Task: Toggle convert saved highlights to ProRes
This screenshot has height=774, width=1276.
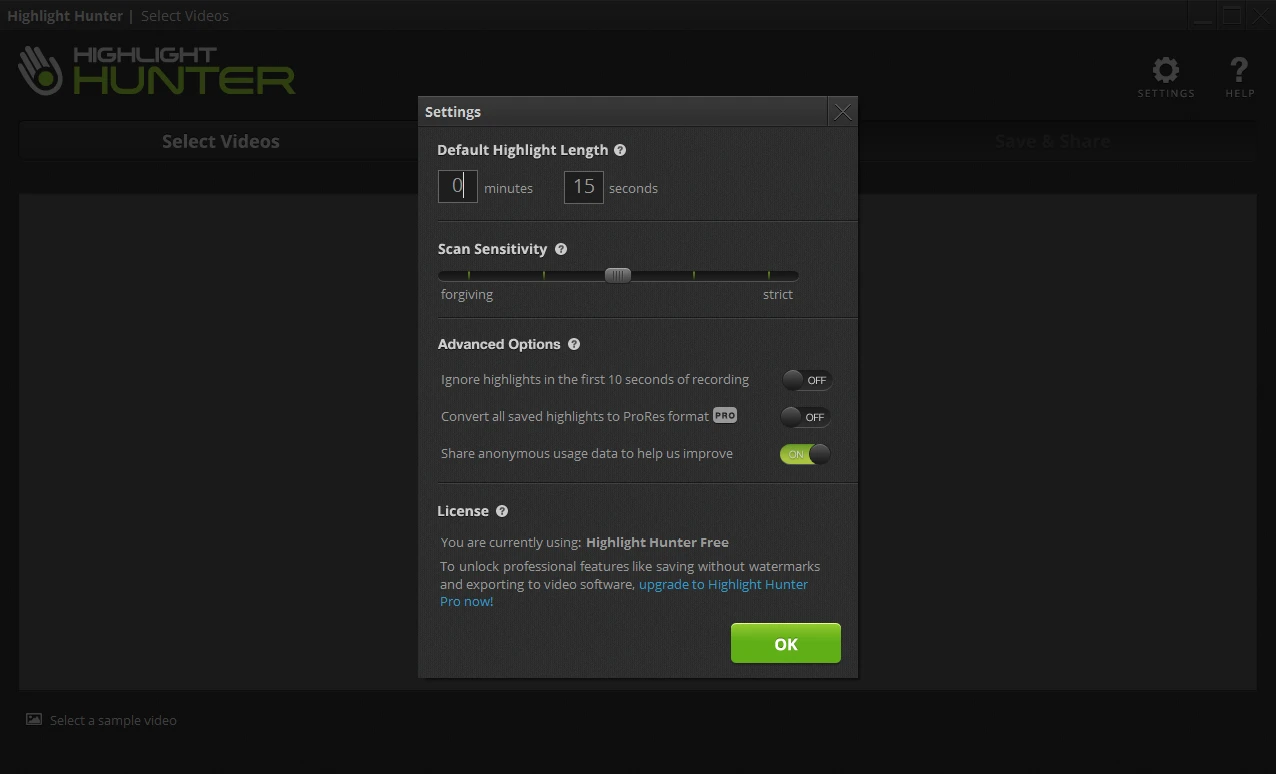Action: [x=806, y=417]
